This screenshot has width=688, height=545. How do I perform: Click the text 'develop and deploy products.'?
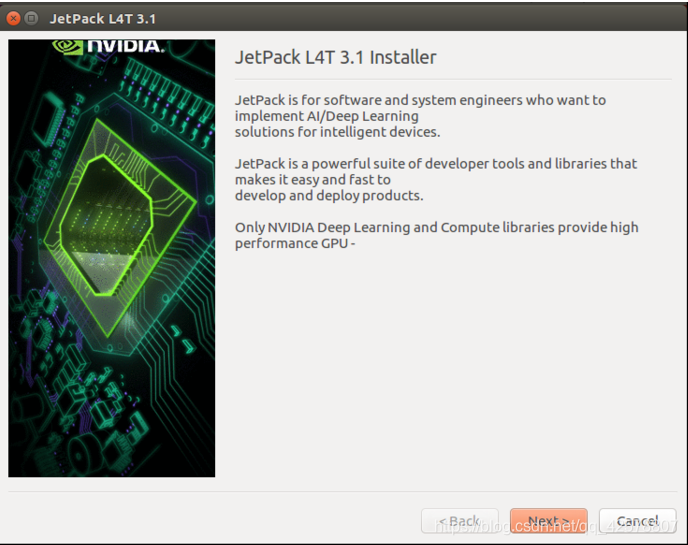pos(329,196)
